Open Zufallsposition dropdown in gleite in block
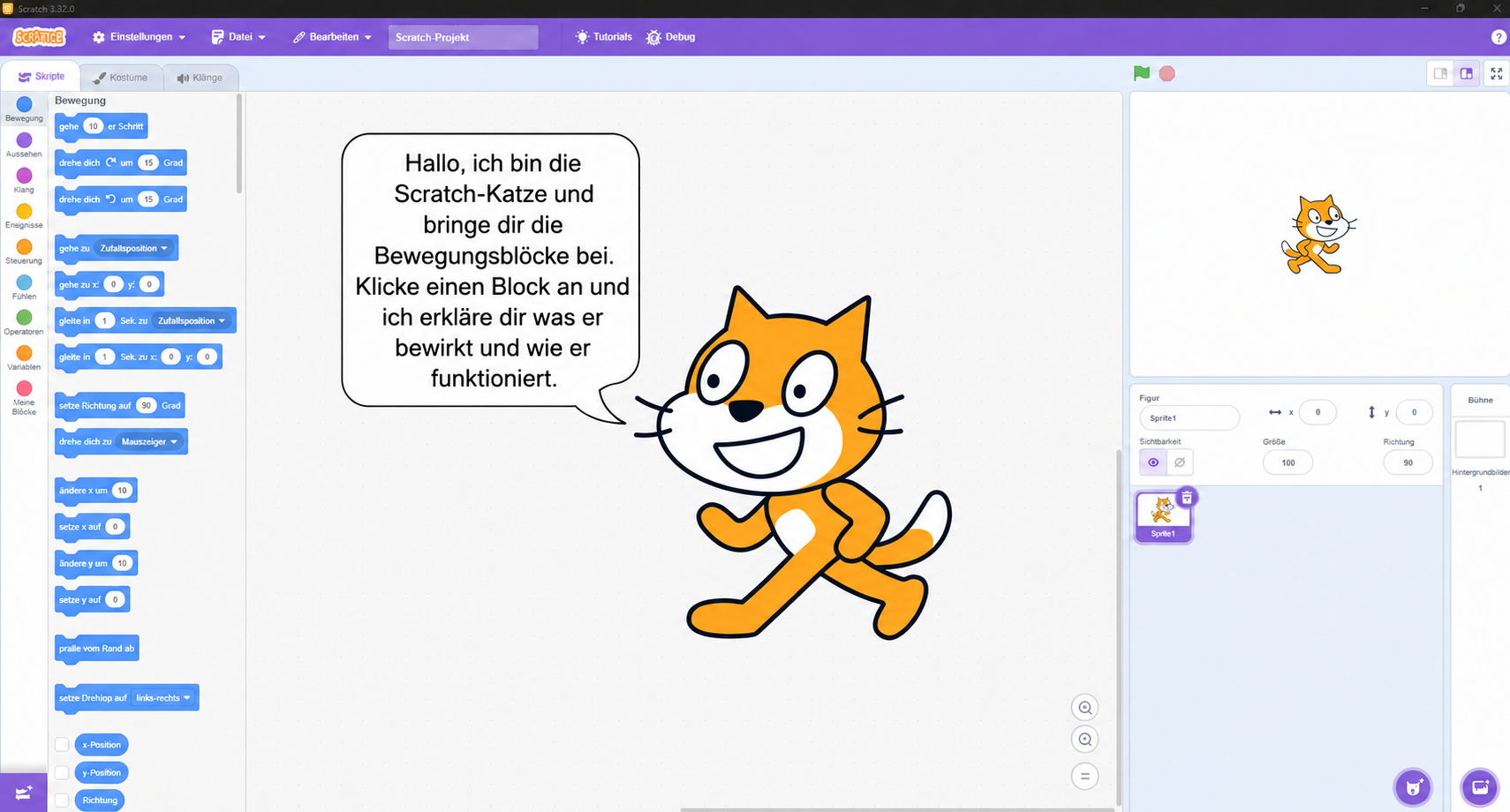Screen dimensions: 1510x812 (x=192, y=320)
